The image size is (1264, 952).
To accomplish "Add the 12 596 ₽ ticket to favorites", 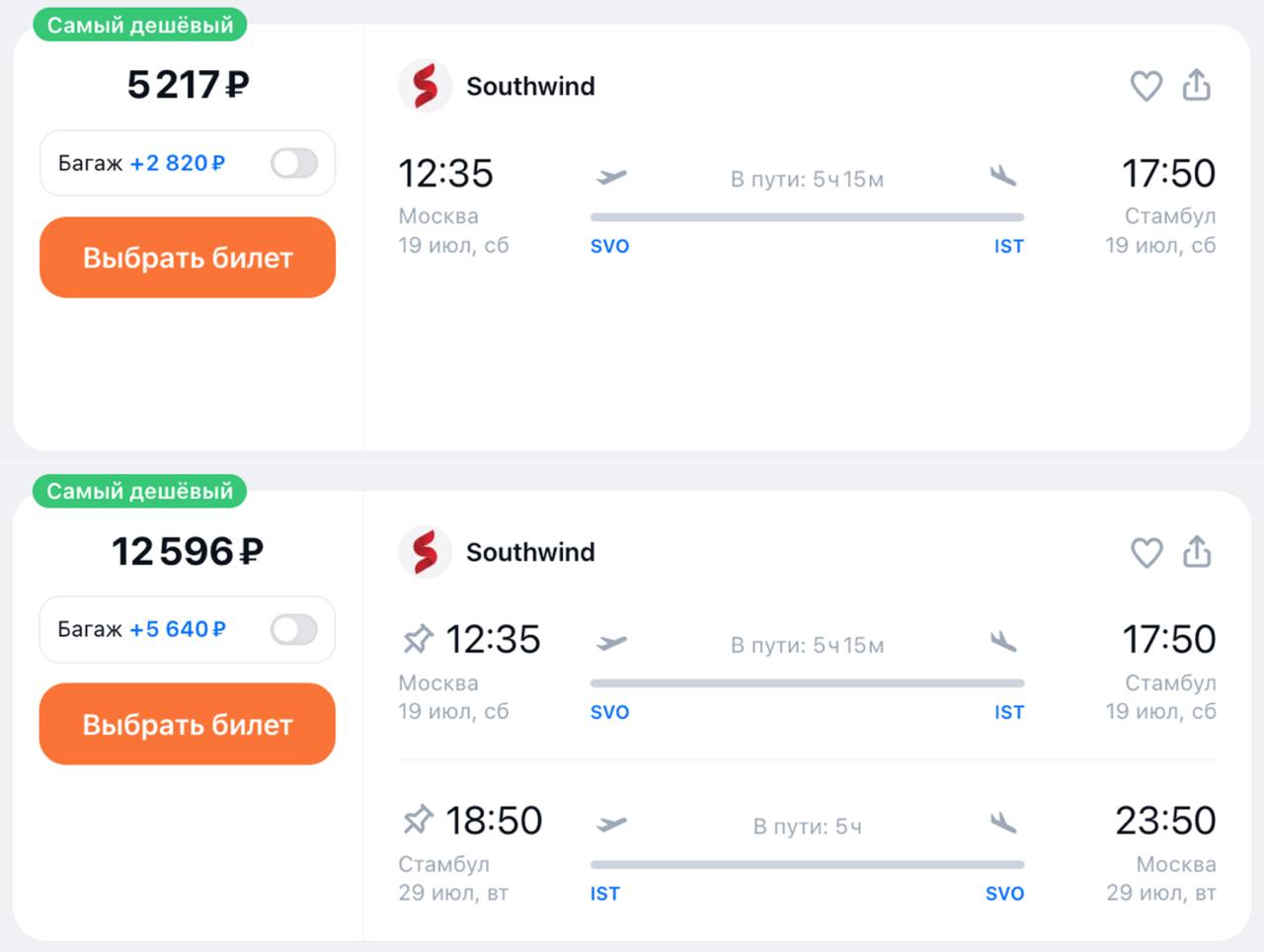I will tap(1145, 552).
